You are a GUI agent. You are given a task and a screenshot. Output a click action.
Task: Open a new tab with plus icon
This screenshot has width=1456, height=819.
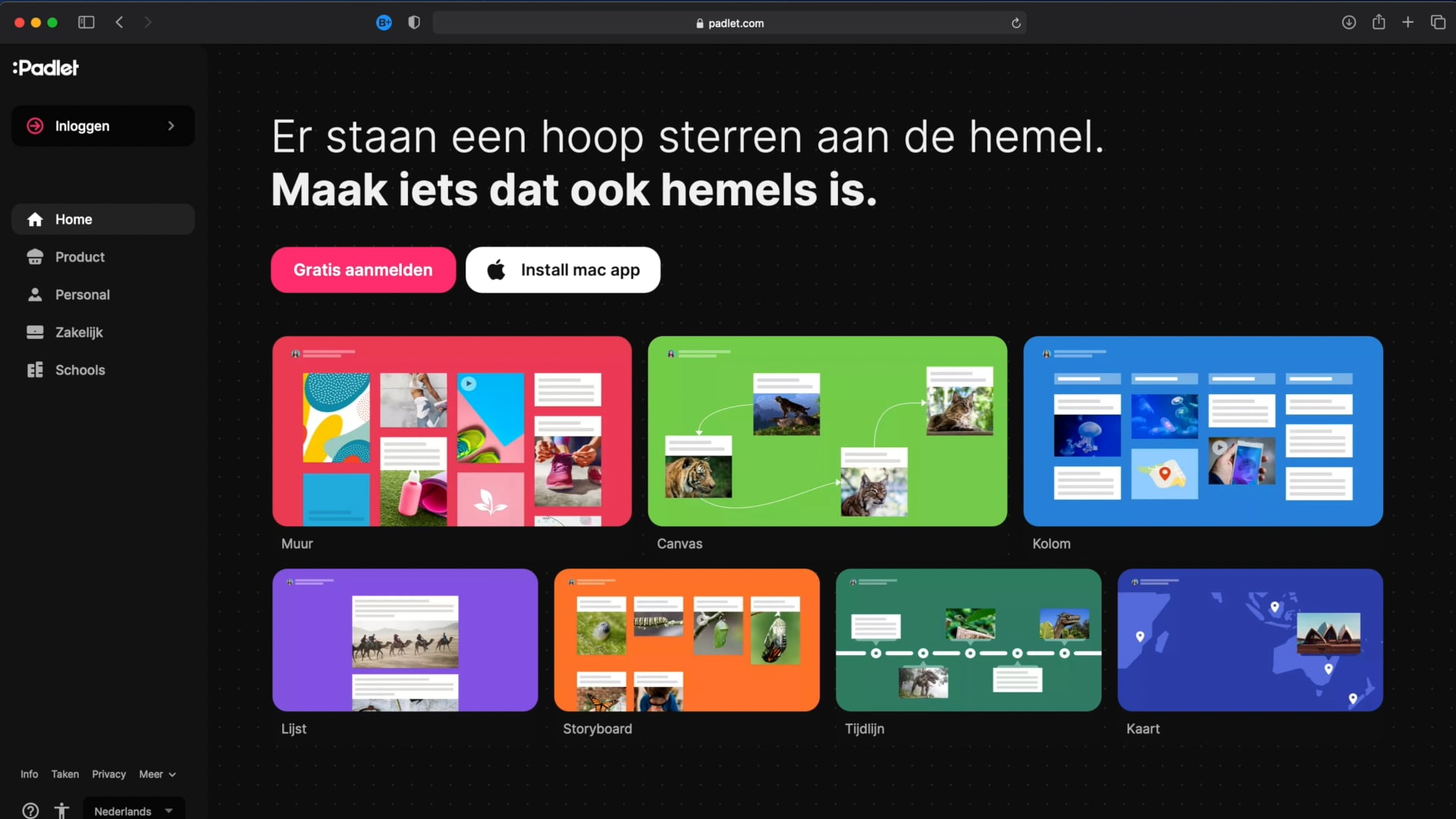[x=1408, y=23]
